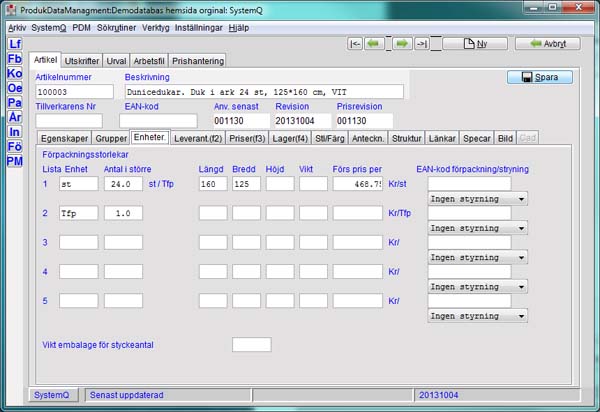The height and width of the screenshot is (412, 600).
Task: Open the PDM menu
Action: point(82,28)
